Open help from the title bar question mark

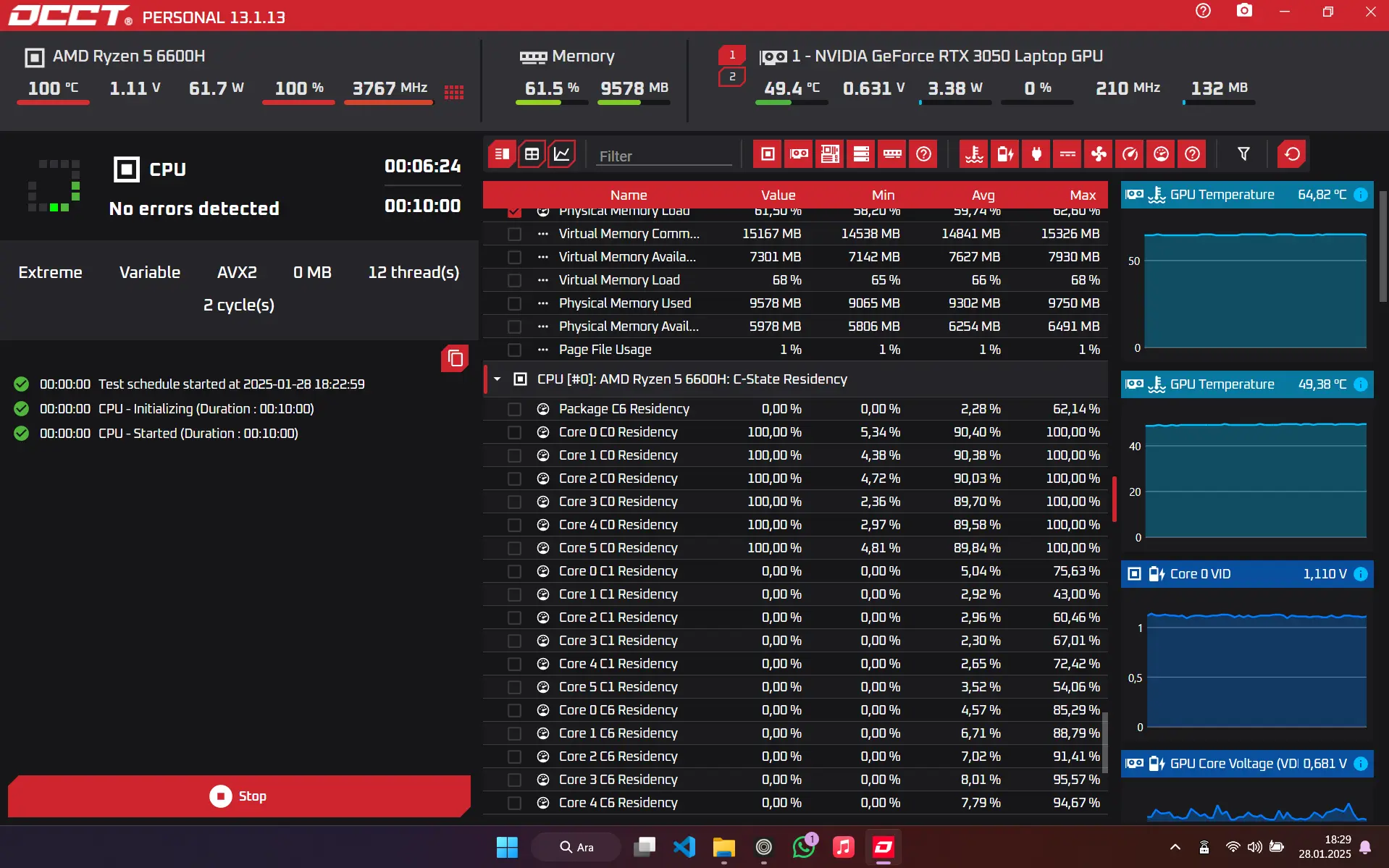[x=1203, y=11]
